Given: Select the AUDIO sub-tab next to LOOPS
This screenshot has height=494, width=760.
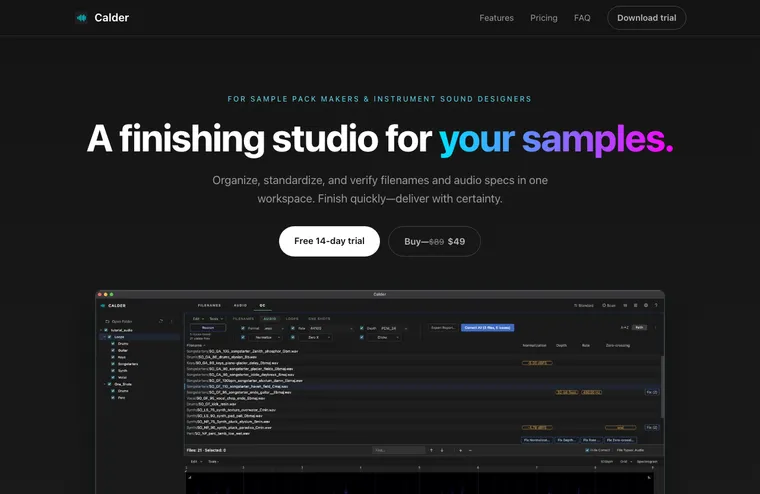Looking at the screenshot, I should click(x=270, y=319).
